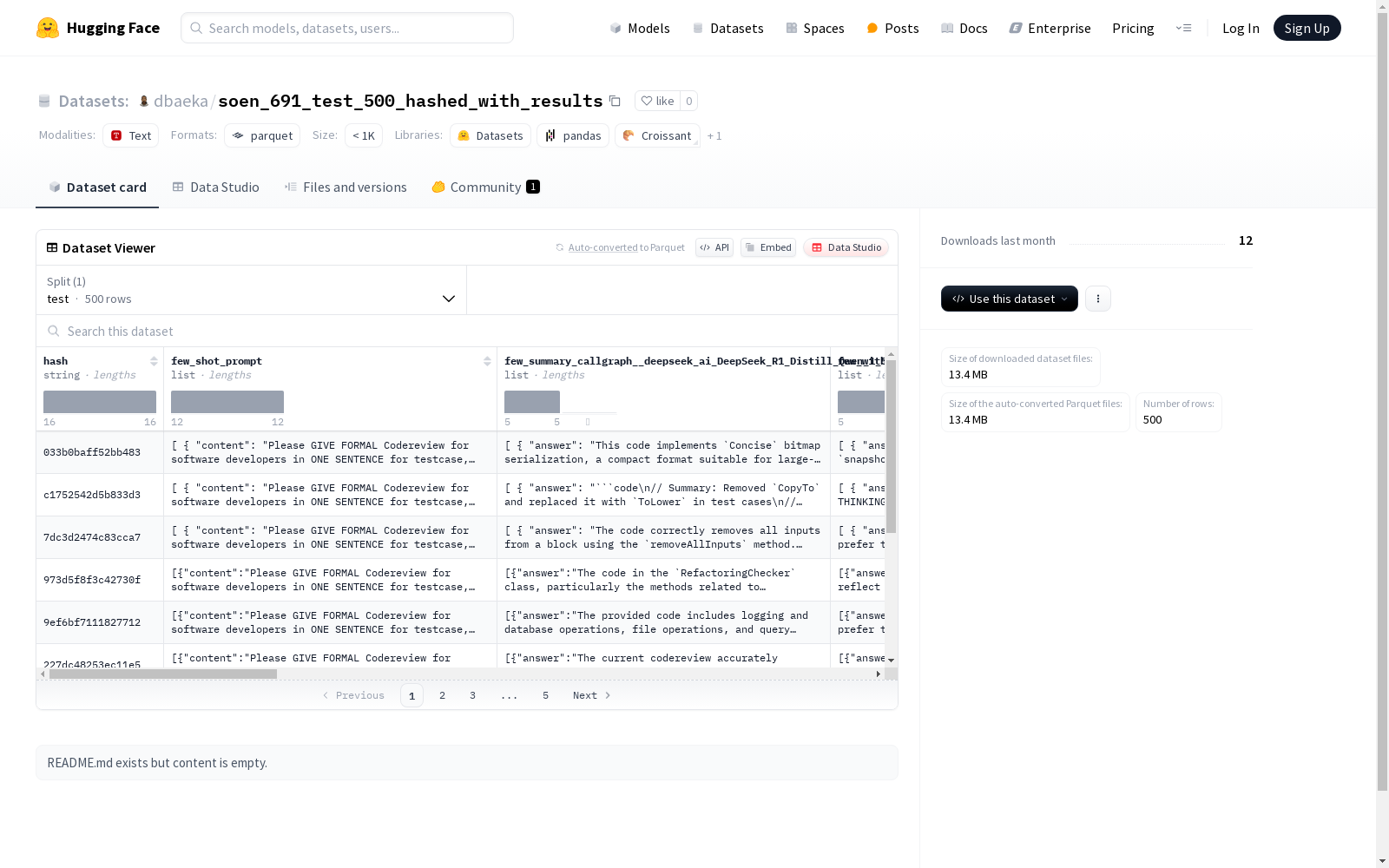Click the table horizontal scrollbar thumb
This screenshot has height=868, width=1389.
(163, 674)
